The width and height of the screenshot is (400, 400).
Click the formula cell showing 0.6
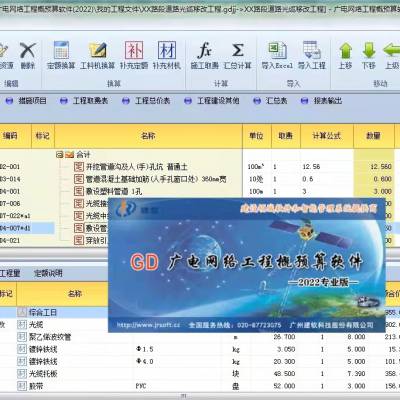point(327,179)
